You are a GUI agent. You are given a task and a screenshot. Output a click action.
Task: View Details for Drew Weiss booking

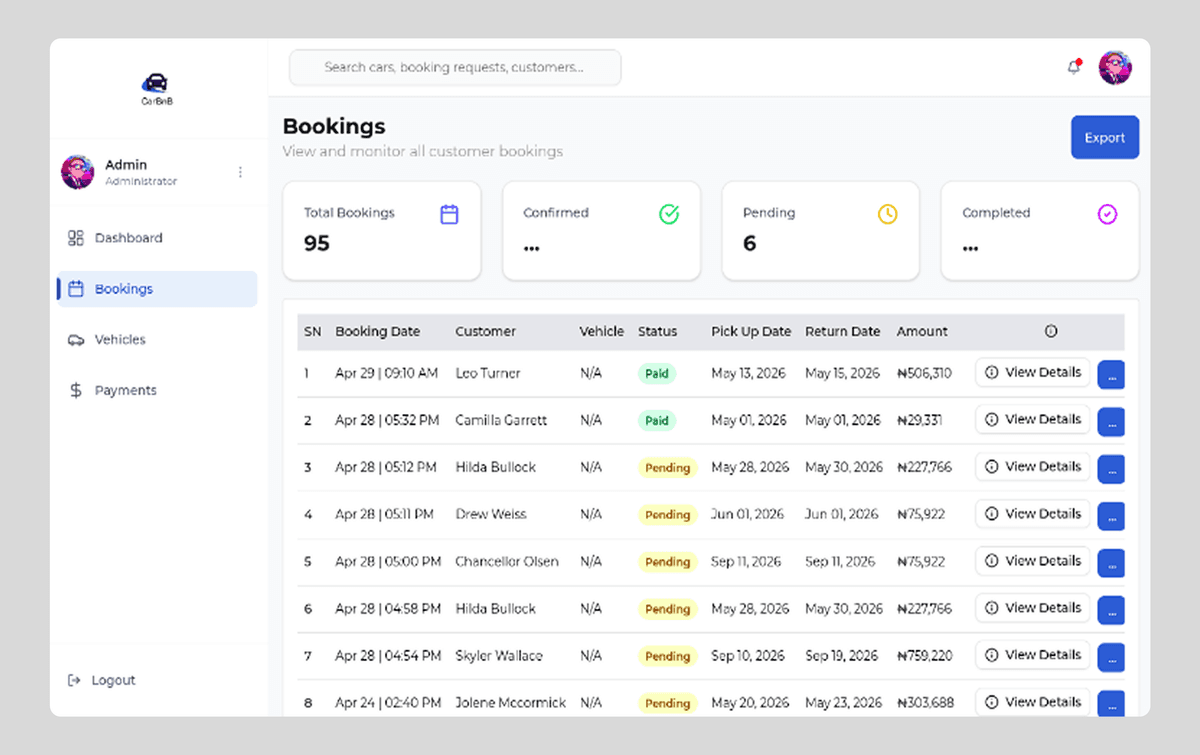pyautogui.click(x=1033, y=513)
